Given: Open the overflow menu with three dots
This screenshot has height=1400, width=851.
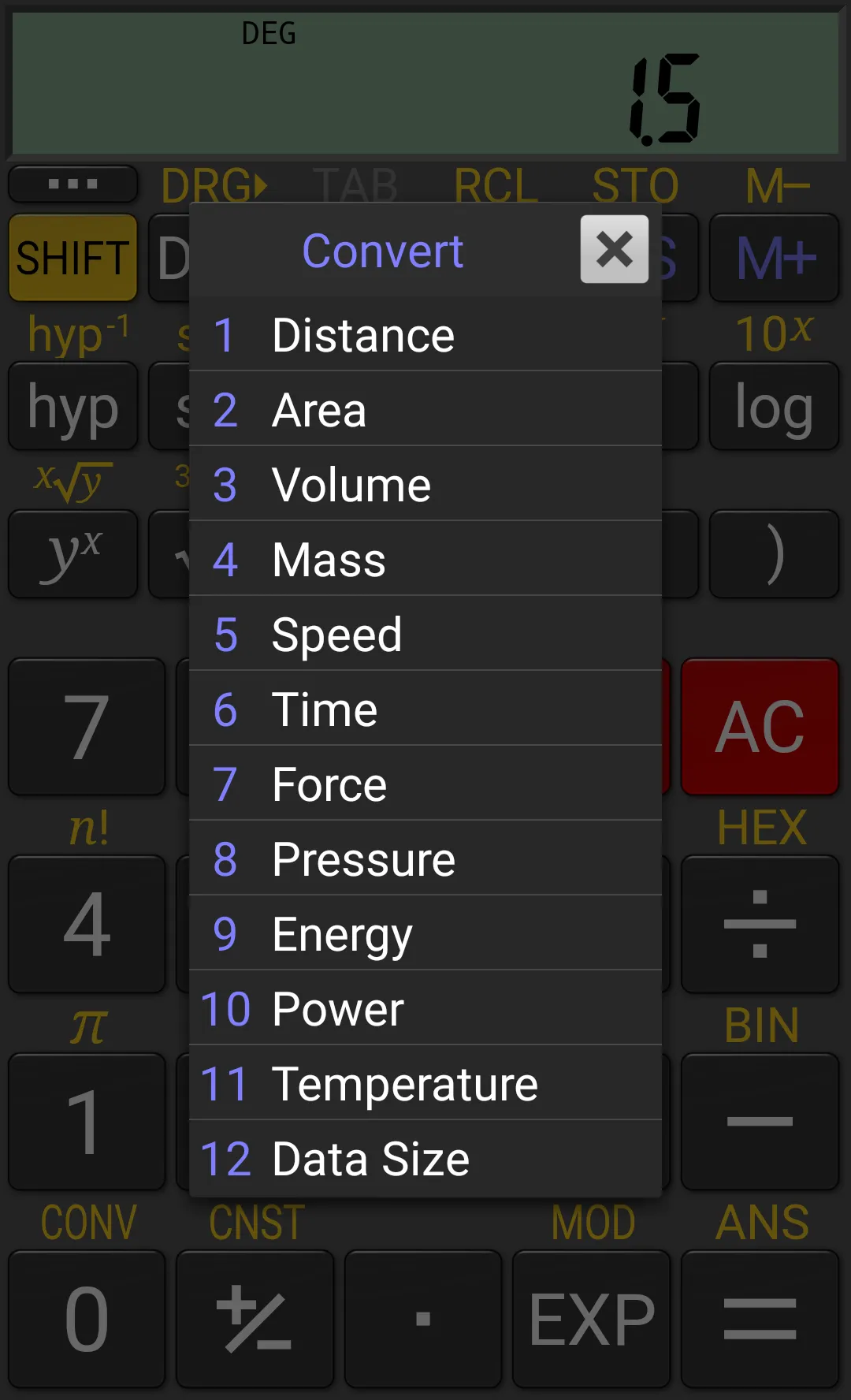Looking at the screenshot, I should [72, 184].
